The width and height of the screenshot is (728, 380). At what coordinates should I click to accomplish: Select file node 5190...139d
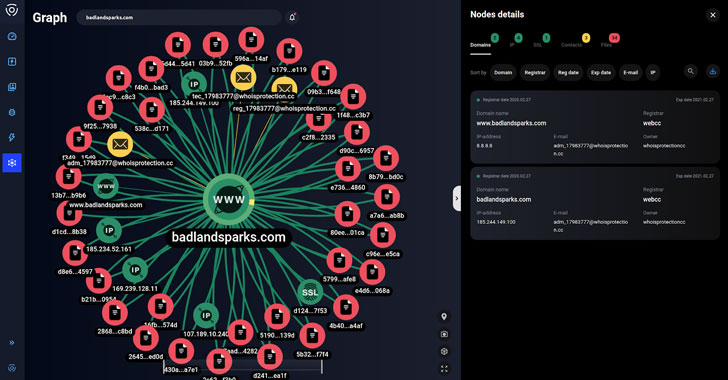point(277,317)
